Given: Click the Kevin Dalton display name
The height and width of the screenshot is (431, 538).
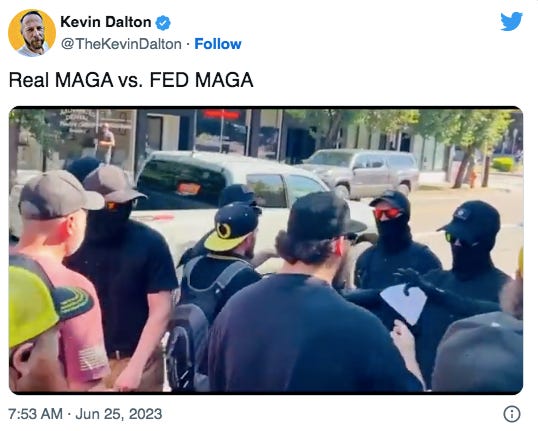Looking at the screenshot, I should pos(106,22).
